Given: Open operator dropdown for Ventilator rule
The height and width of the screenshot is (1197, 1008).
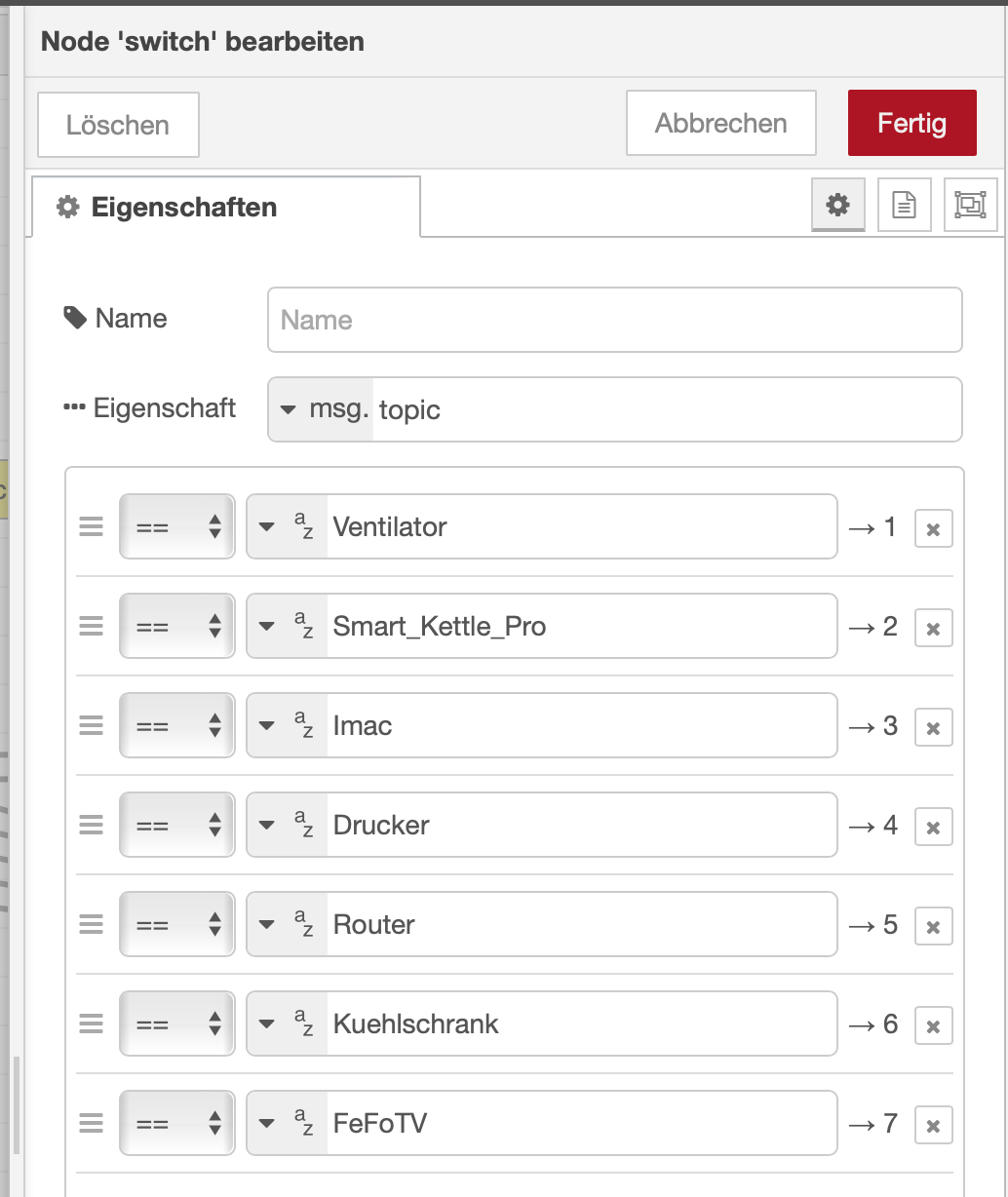Looking at the screenshot, I should click(x=177, y=527).
